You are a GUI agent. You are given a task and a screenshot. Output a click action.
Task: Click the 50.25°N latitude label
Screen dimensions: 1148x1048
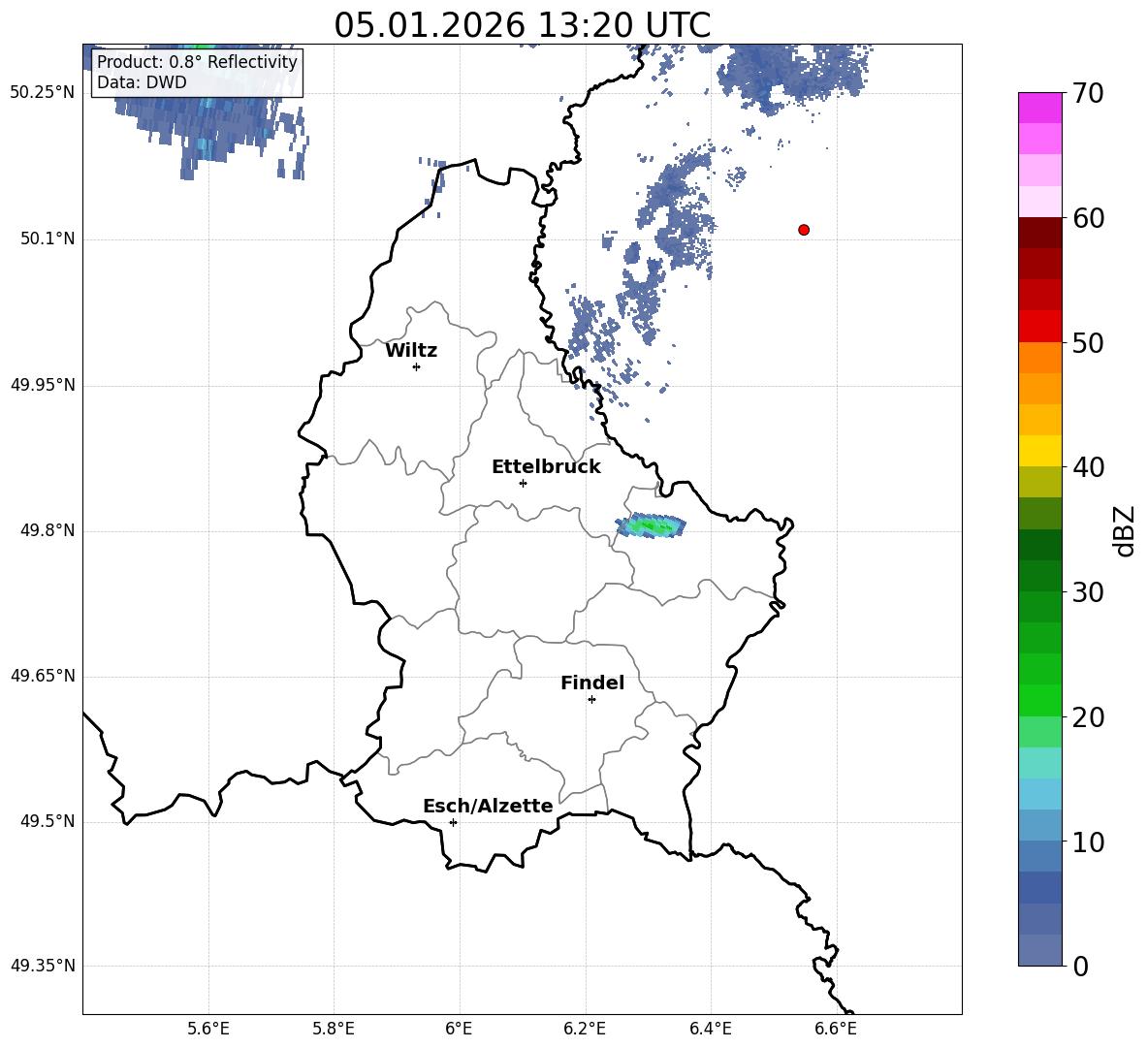43,93
